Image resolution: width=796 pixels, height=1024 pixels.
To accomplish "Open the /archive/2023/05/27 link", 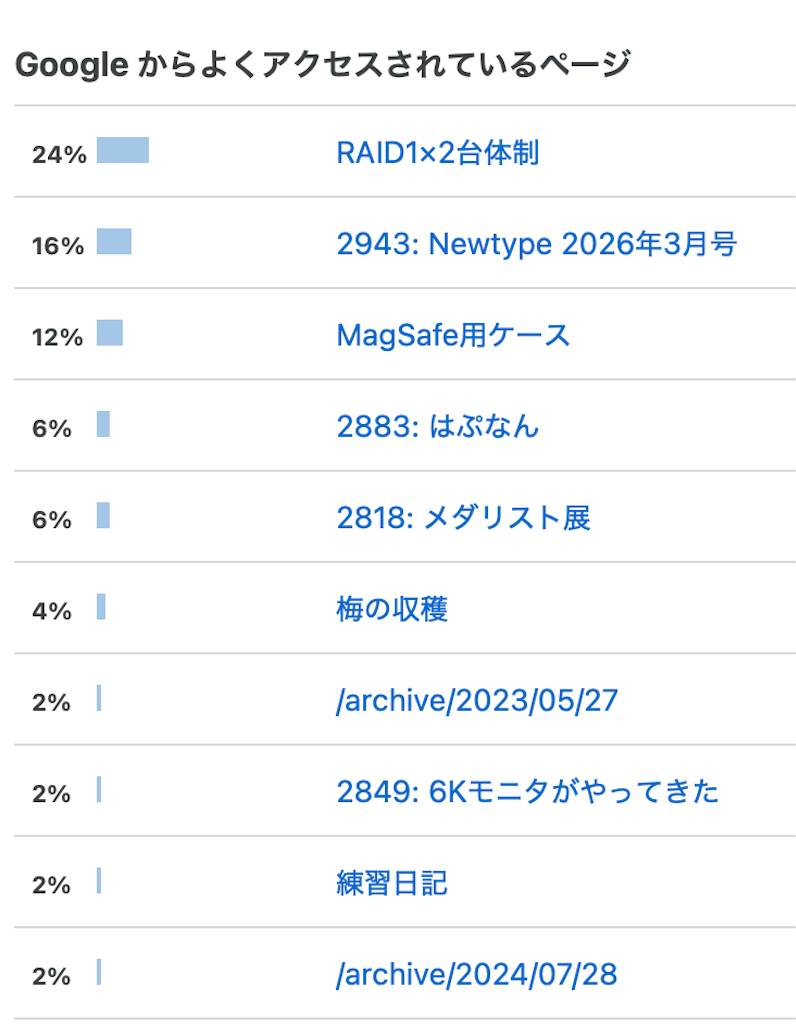I will click(477, 701).
